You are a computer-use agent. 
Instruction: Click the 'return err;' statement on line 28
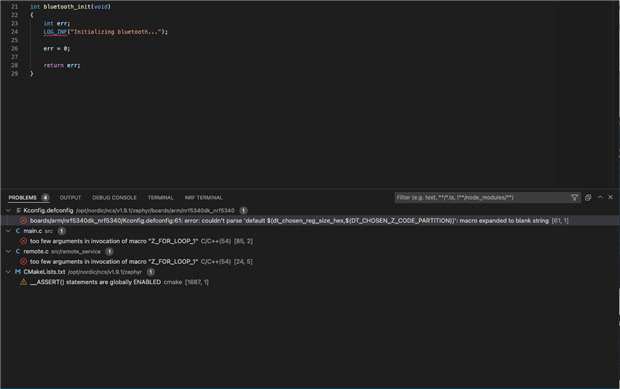[x=62, y=65]
